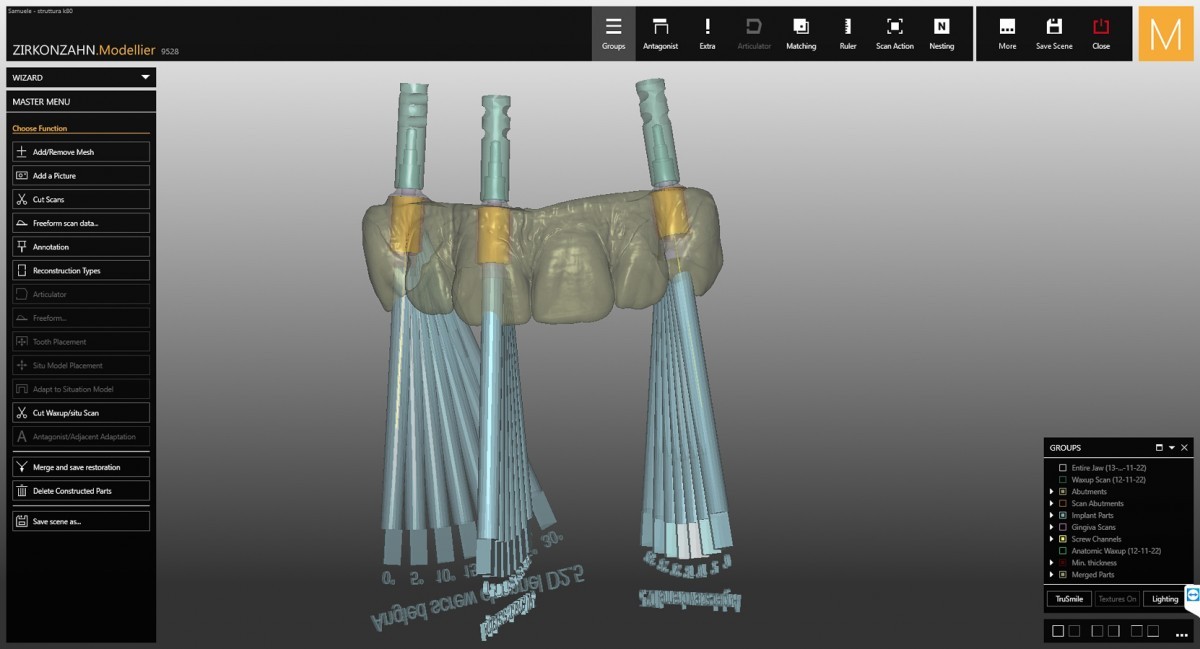Open the WIZARD dropdown
The image size is (1200, 649).
[80, 77]
